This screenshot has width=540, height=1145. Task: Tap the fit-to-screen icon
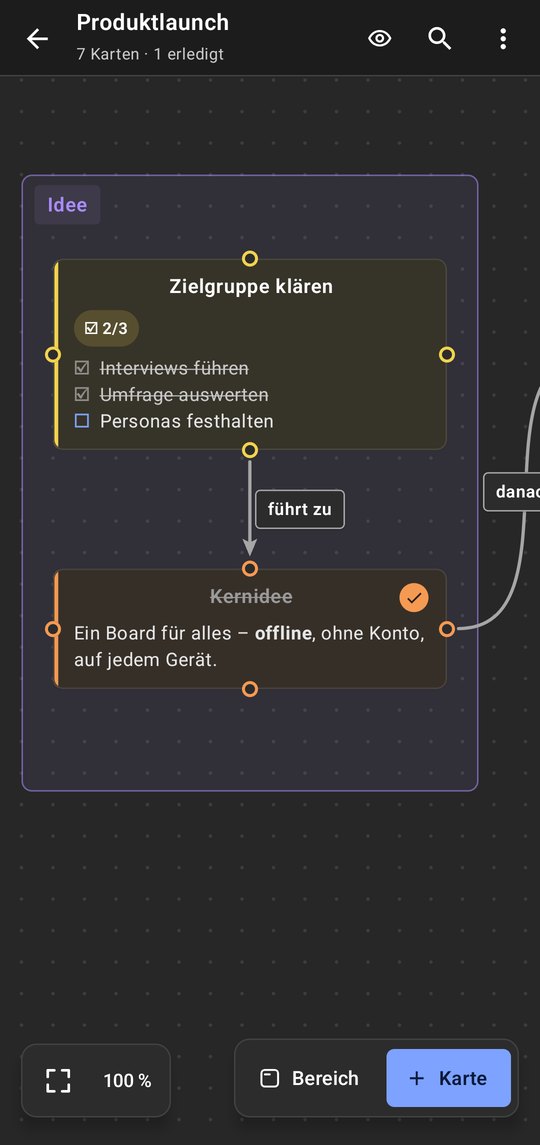[58, 1080]
